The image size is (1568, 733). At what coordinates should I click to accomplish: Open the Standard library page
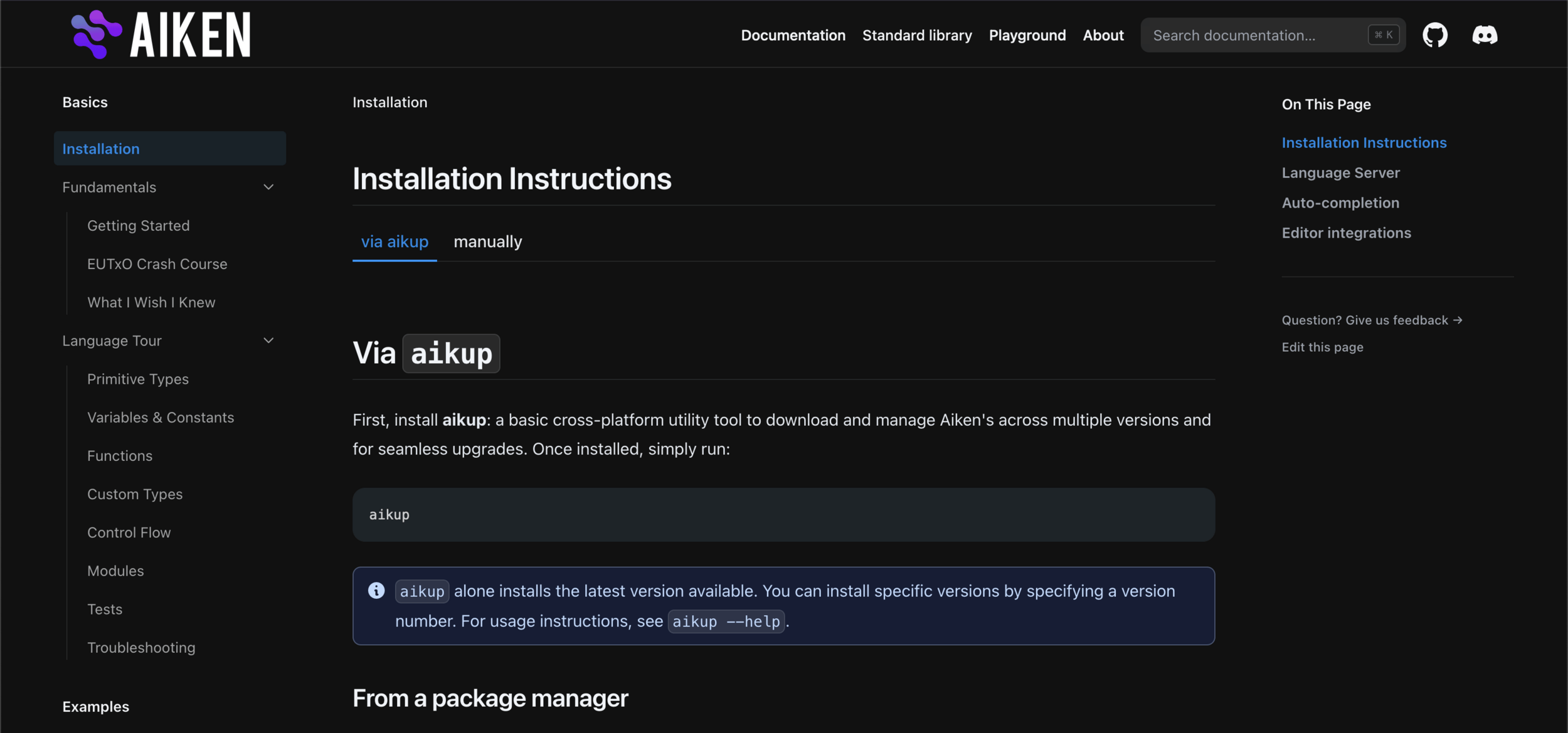[x=916, y=35]
